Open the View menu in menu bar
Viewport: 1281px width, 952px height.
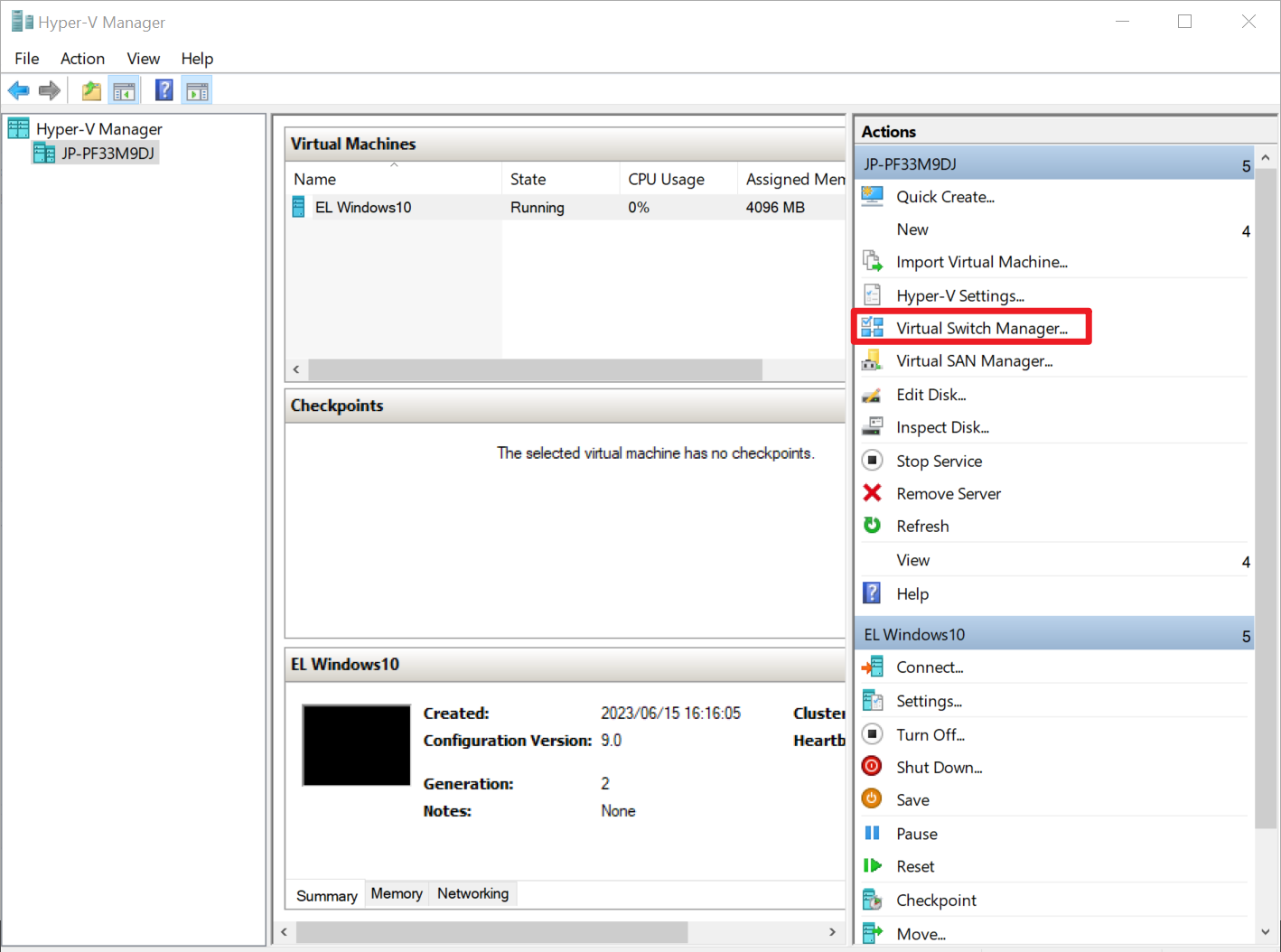click(x=143, y=59)
